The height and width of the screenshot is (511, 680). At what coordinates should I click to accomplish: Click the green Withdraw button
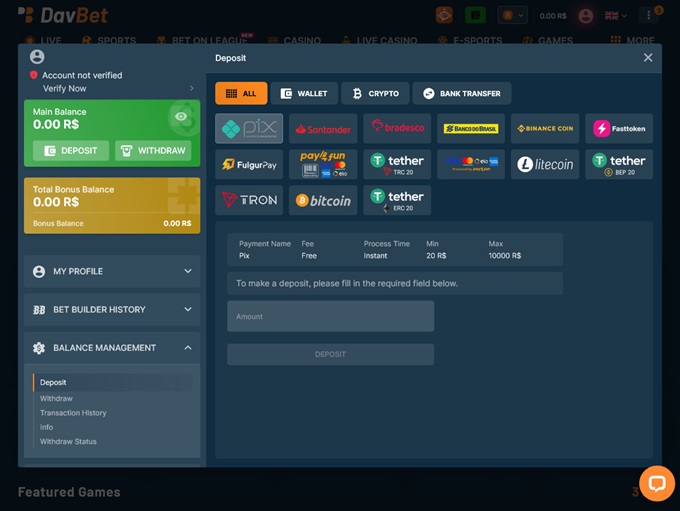153,151
